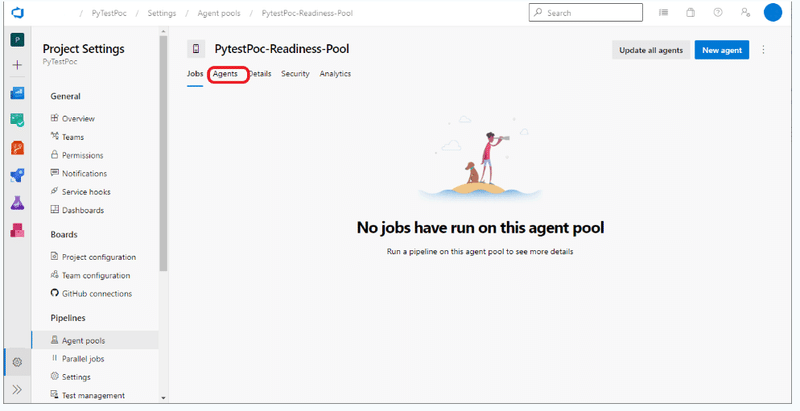Viewport: 800px width, 411px height.
Task: Click the Project Settings heading
Action: pos(84,49)
